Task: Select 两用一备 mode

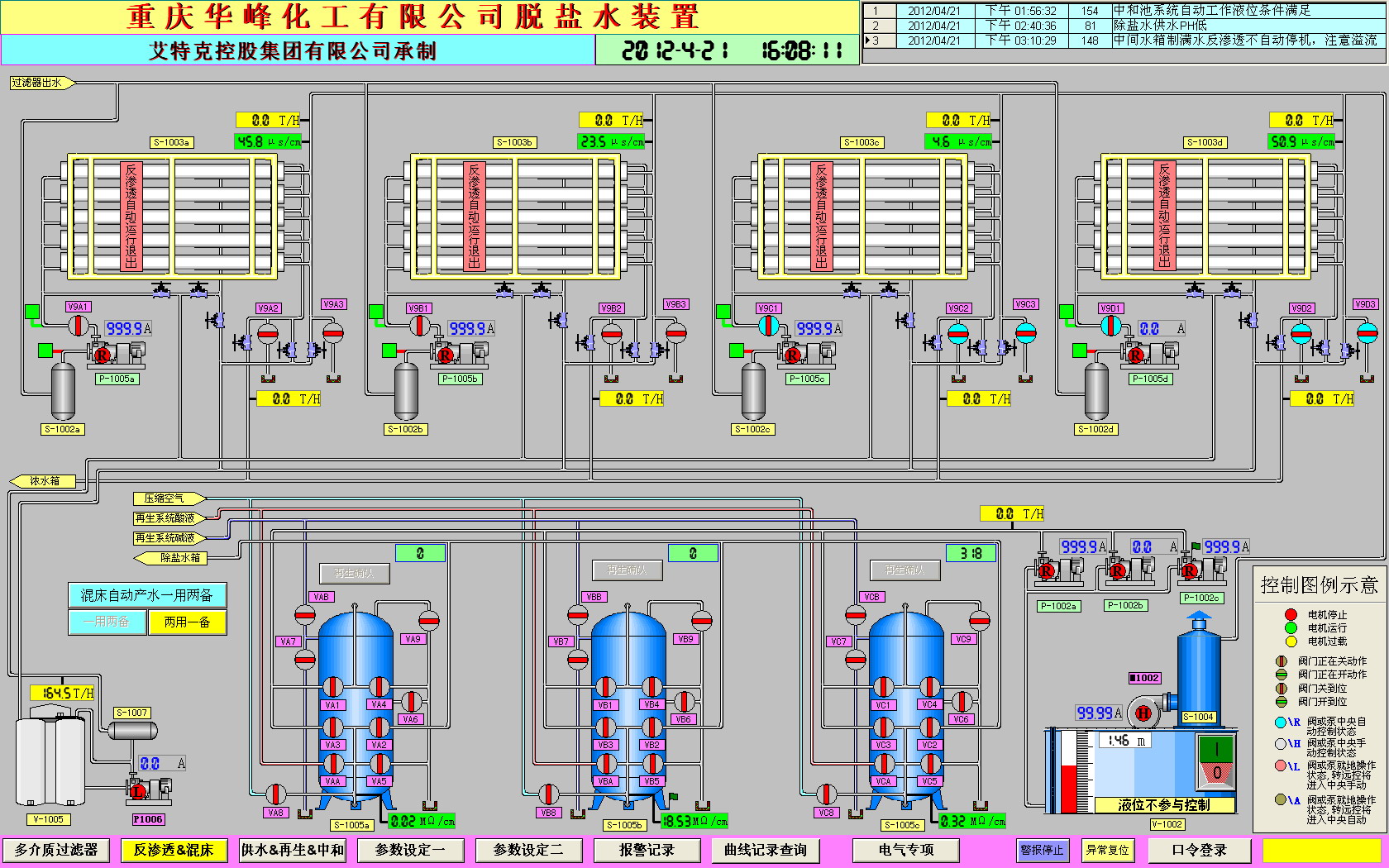Action: click(187, 622)
